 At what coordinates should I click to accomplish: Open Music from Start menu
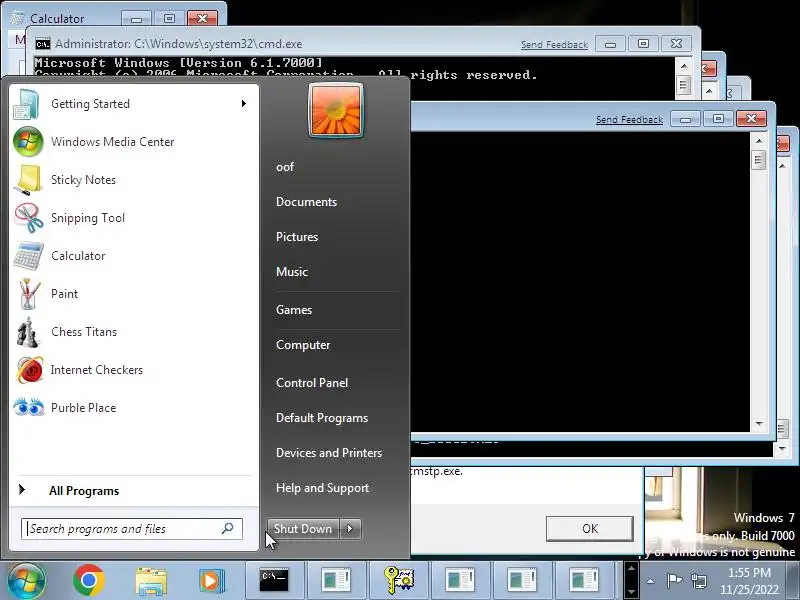click(292, 271)
